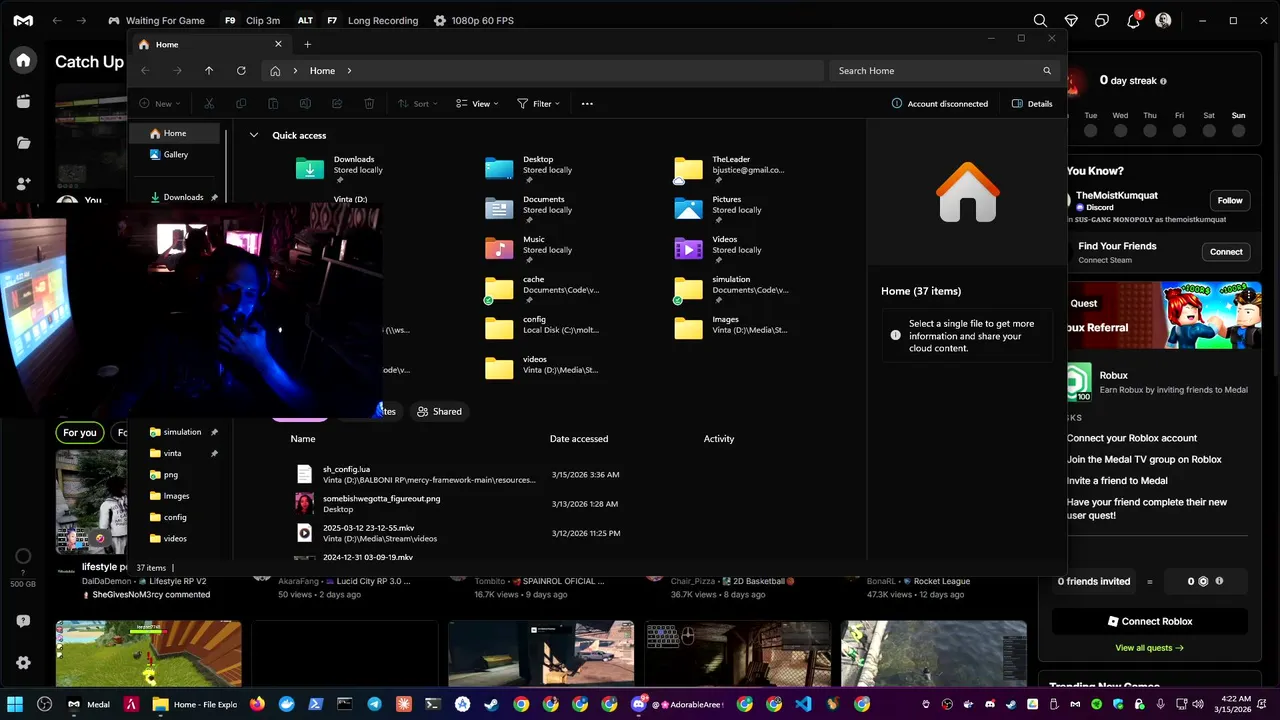Select the Home tab in File Explorer
This screenshot has width=1280, height=720.
(x=210, y=44)
